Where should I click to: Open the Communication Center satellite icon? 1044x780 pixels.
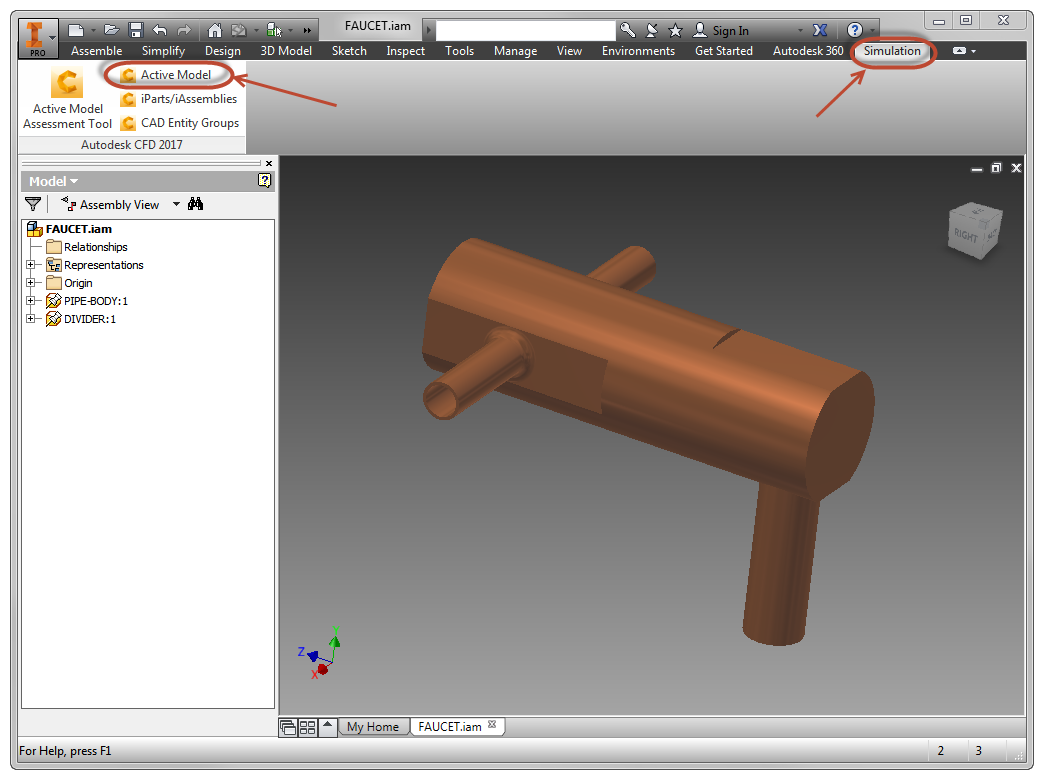point(652,30)
